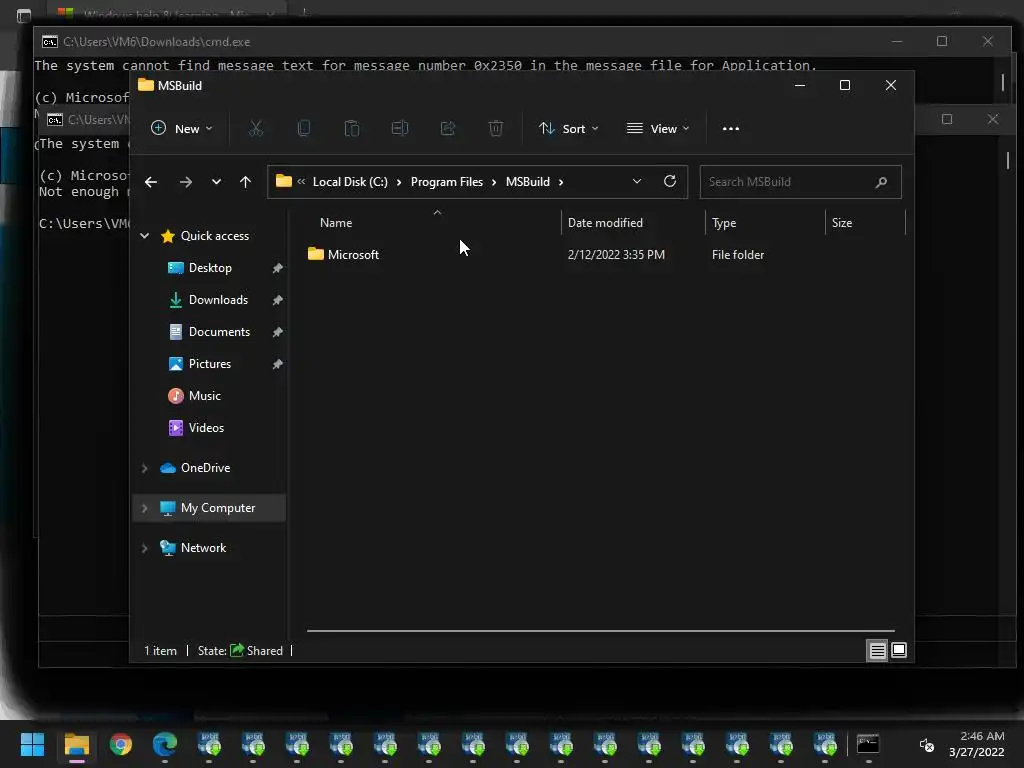
Task: Click the pin icon beside Pictures
Action: pyautogui.click(x=278, y=364)
